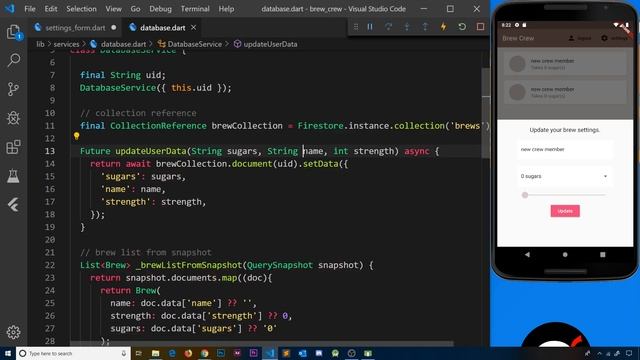Open Outlook from the taskbar

(x=302, y=353)
